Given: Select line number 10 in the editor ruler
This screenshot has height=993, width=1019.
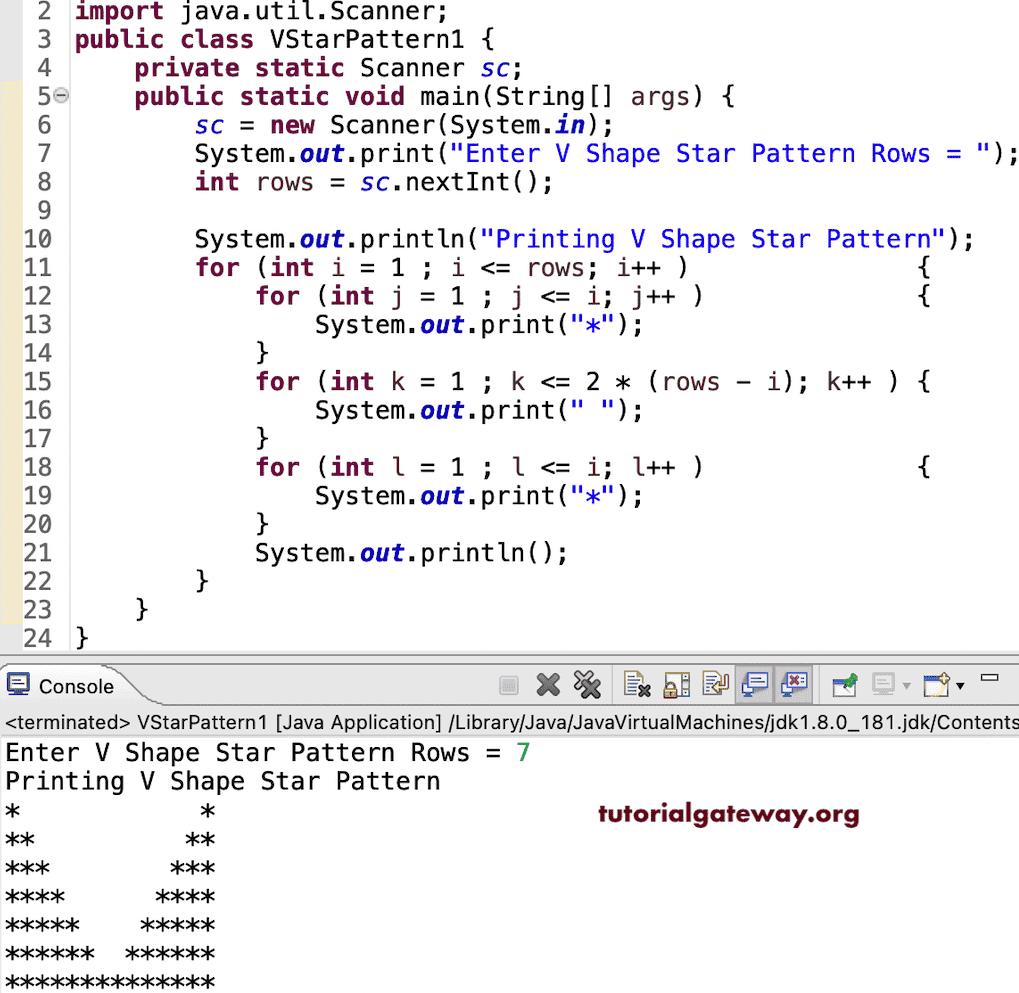Looking at the screenshot, I should tap(38, 238).
